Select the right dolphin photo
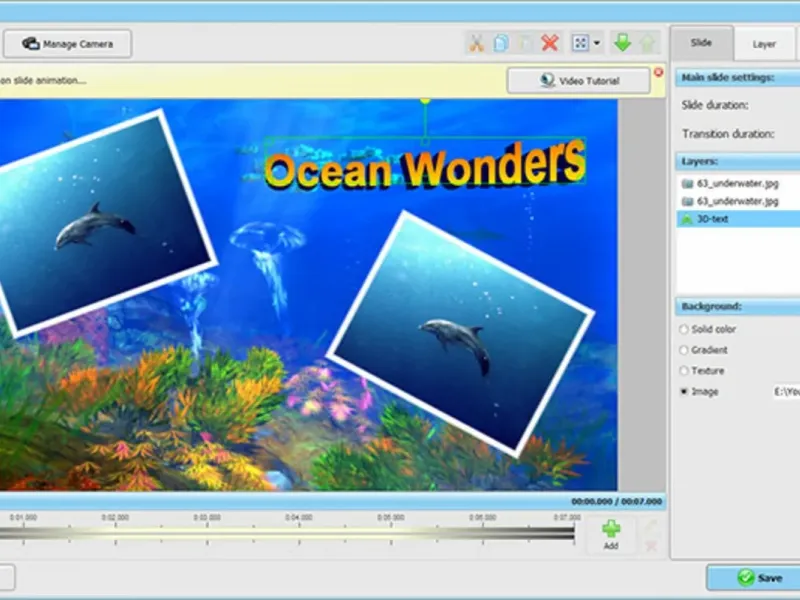This screenshot has height=600, width=800. [460, 333]
